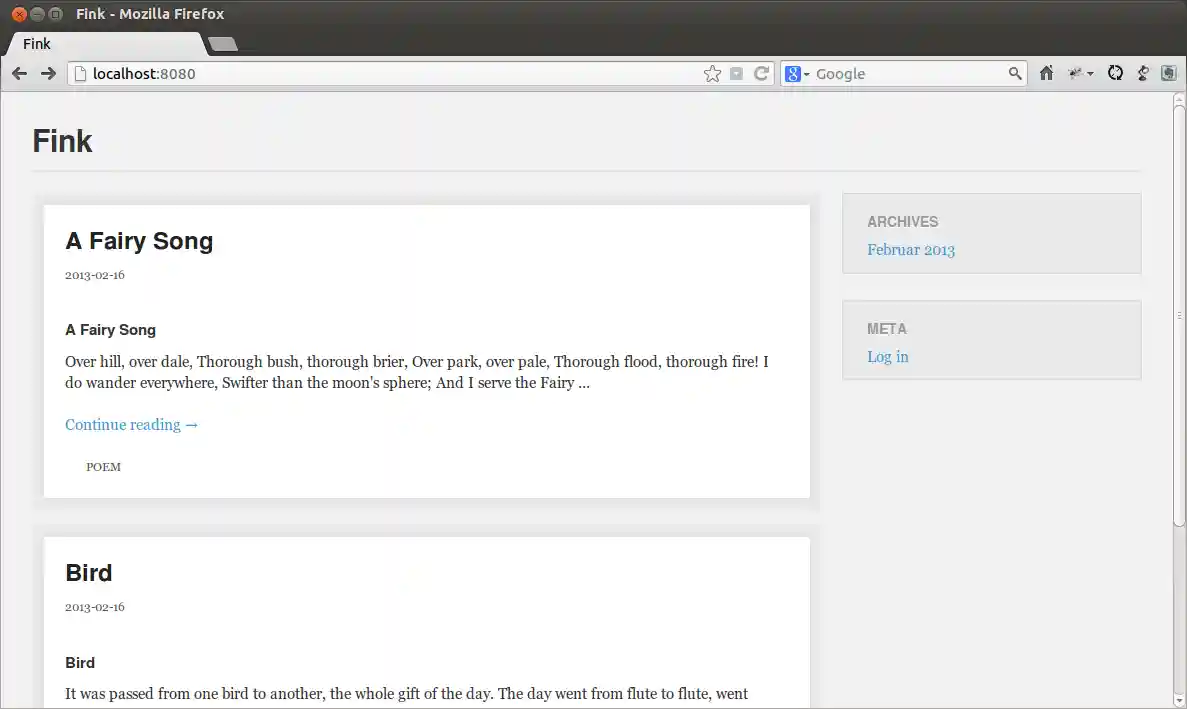The height and width of the screenshot is (709, 1187).
Task: Click the rightmost gray toolbar extension icon
Action: click(1169, 73)
